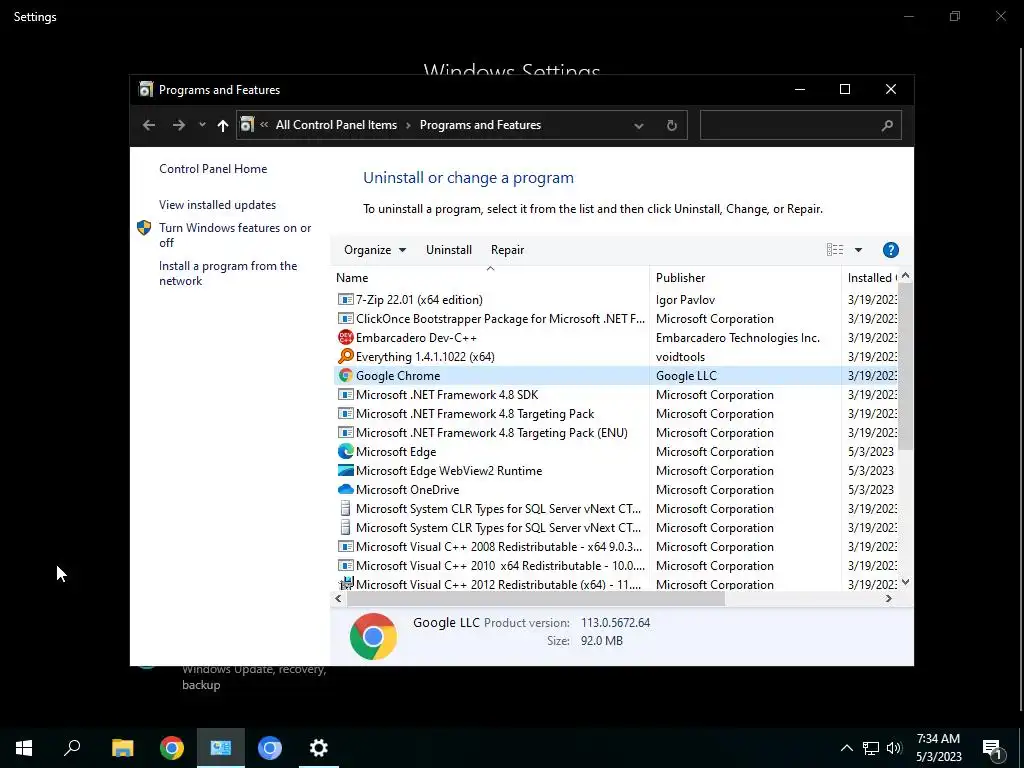The image size is (1024, 768).
Task: Click the Repair toolbar button
Action: (x=507, y=249)
